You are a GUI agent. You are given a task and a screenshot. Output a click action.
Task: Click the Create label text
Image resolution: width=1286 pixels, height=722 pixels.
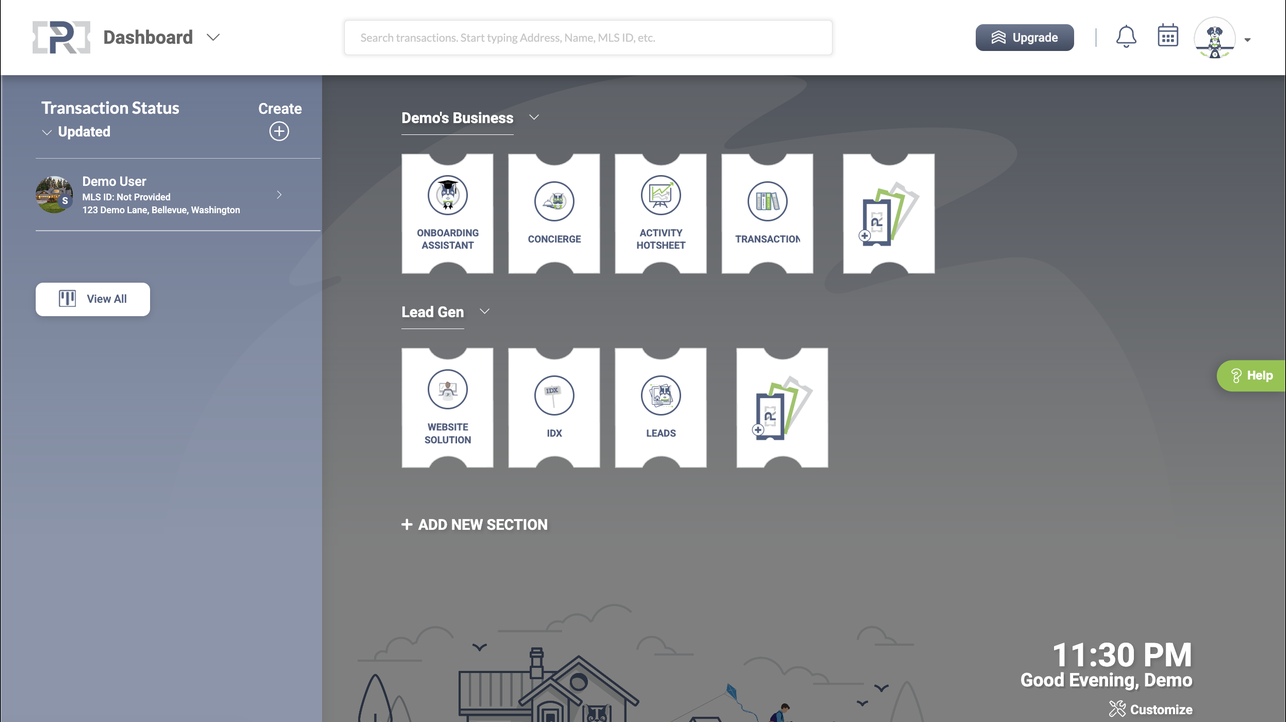pos(280,109)
